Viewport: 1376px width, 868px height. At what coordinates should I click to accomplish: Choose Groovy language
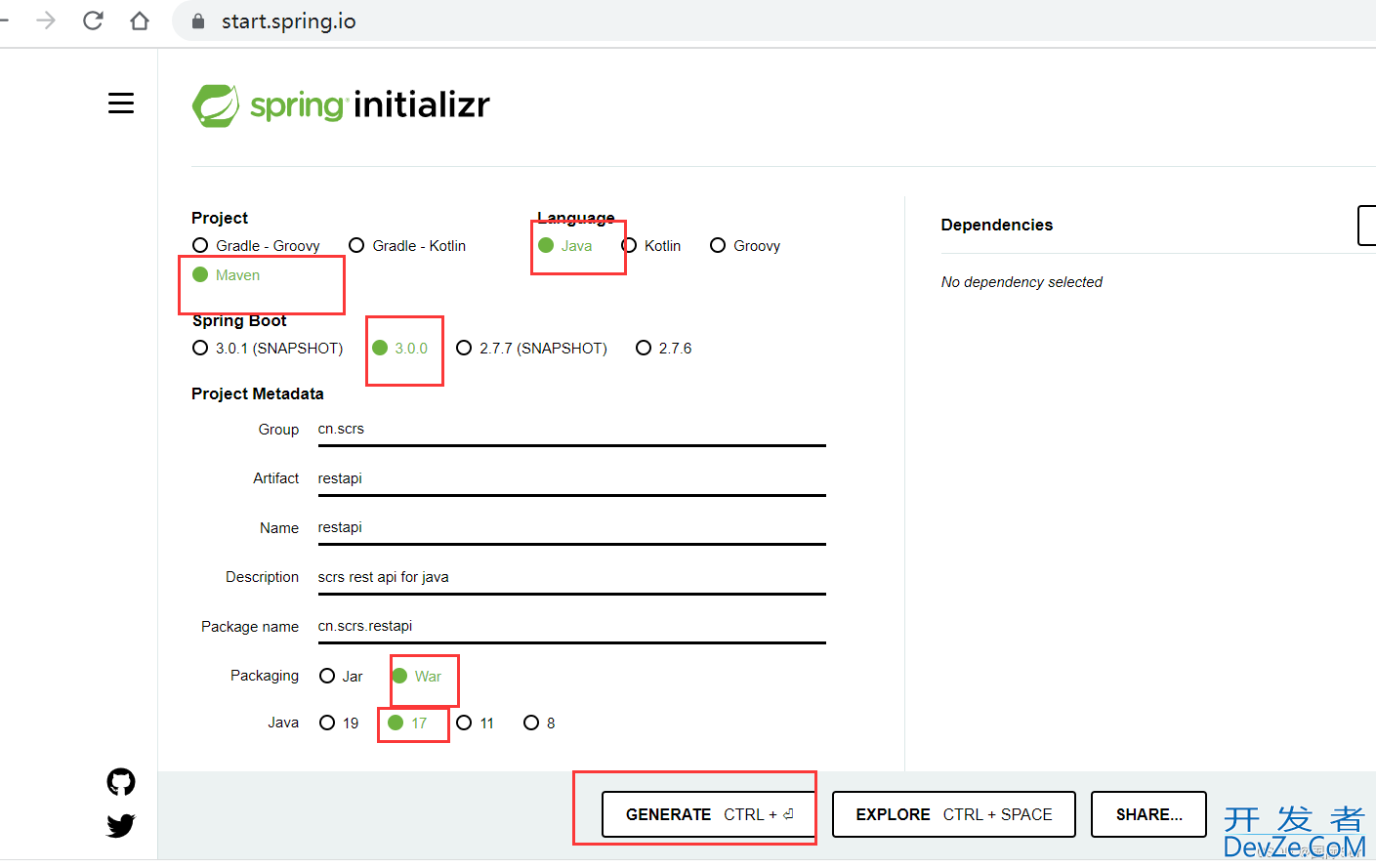point(745,246)
